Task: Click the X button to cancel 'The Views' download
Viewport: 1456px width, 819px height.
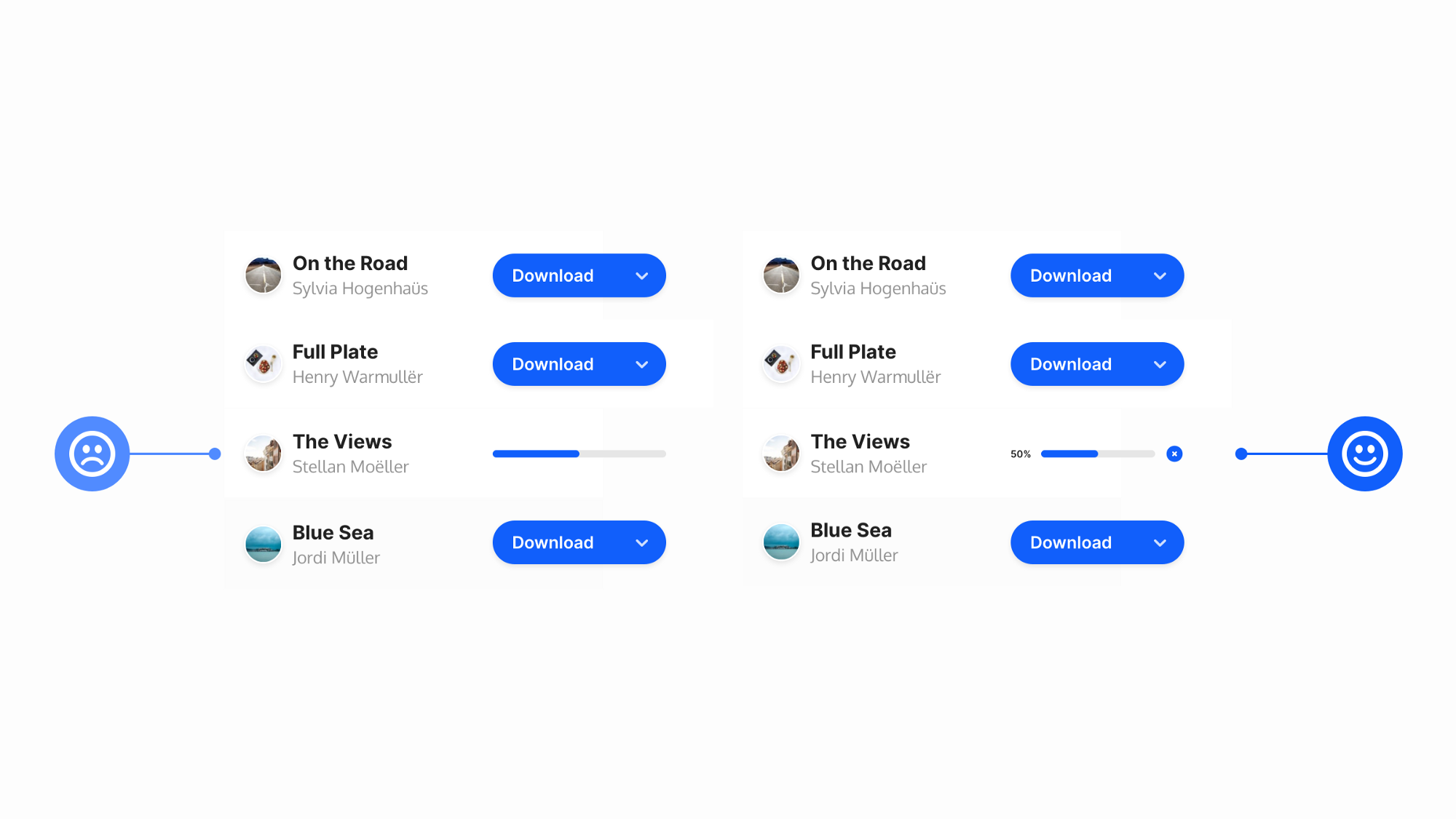Action: (1175, 454)
